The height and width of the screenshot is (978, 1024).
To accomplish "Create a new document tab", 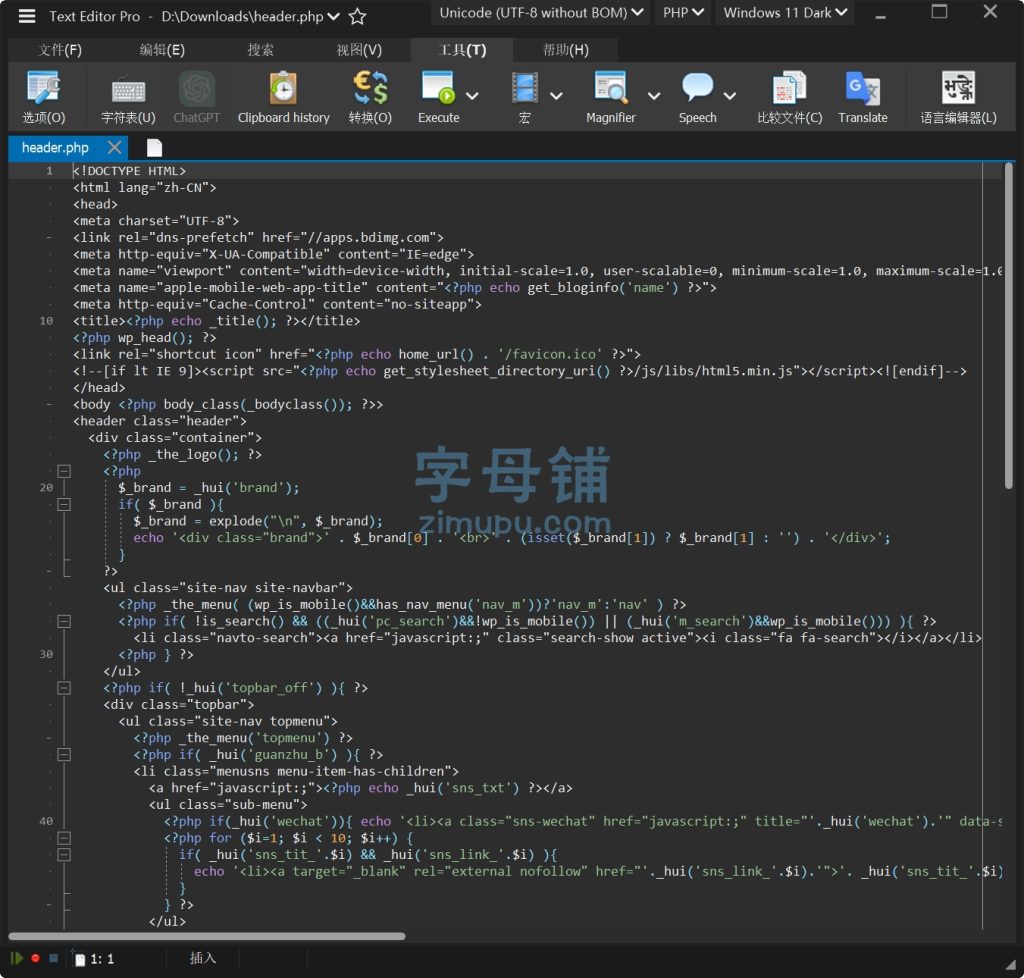I will point(154,148).
